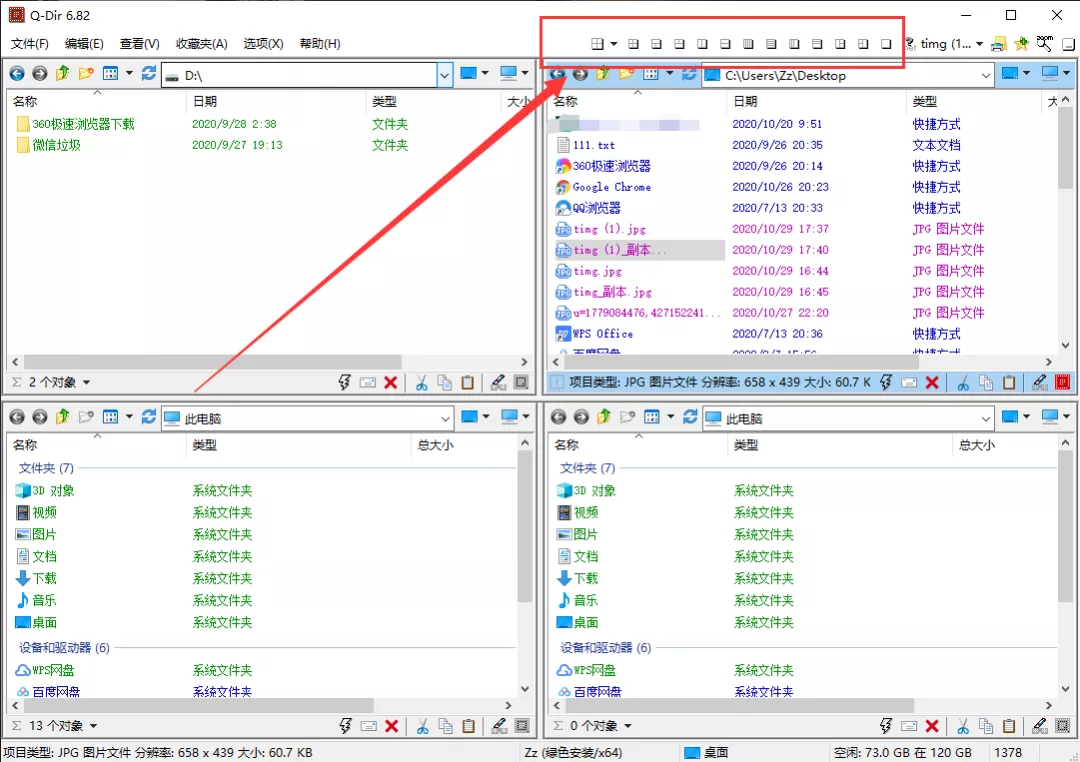Click the new folder icon in the D:\ pane
This screenshot has width=1080, height=762.
click(86, 73)
